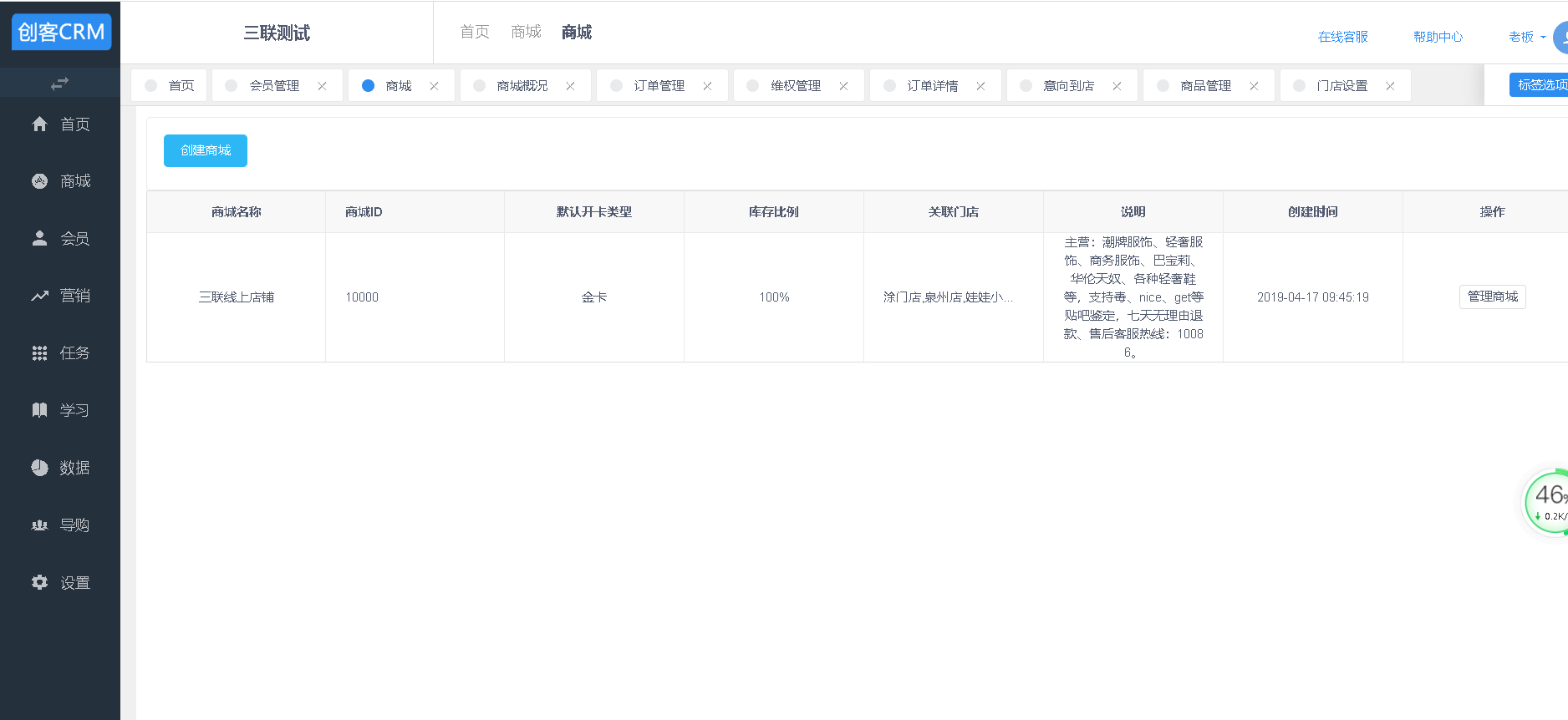Screen dimensions: 1568x720
Task: Open the 老板 user dropdown
Action: 1527,37
